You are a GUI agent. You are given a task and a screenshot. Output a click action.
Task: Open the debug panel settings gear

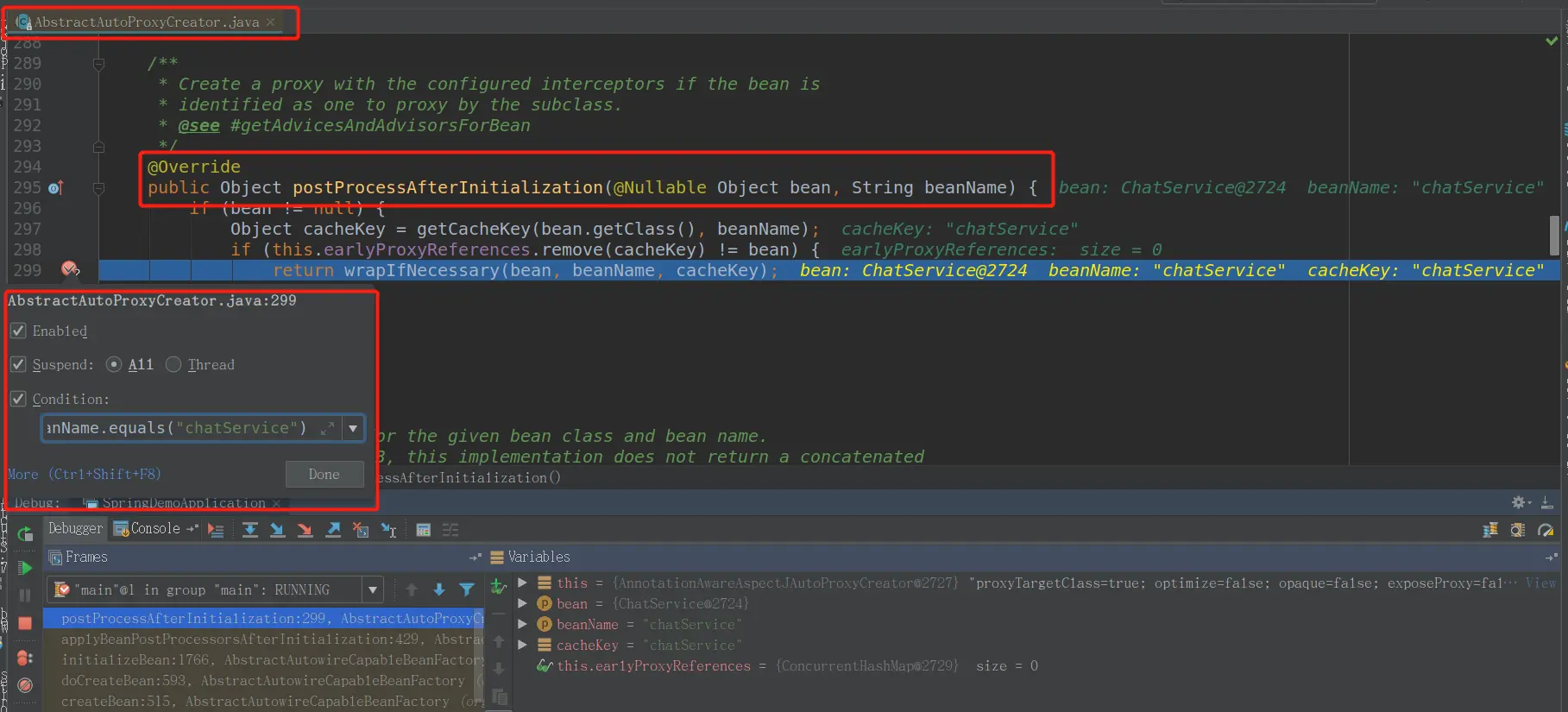click(1521, 502)
